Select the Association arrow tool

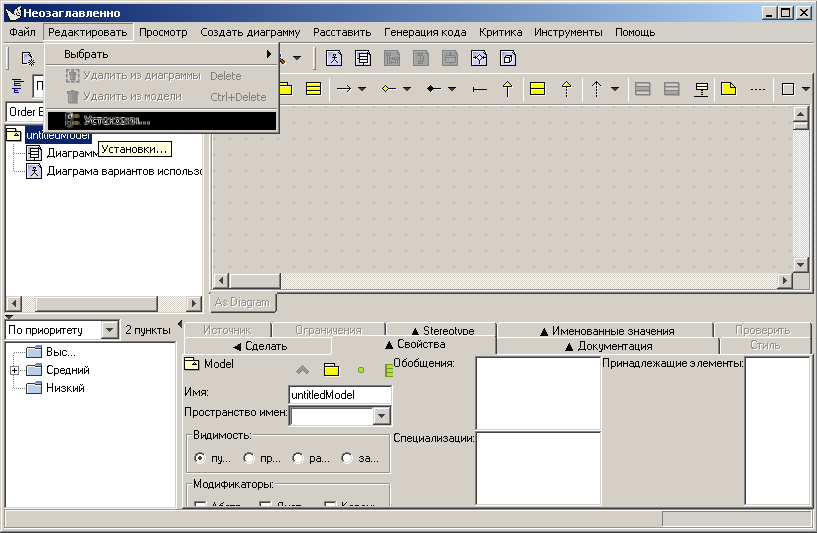point(344,89)
